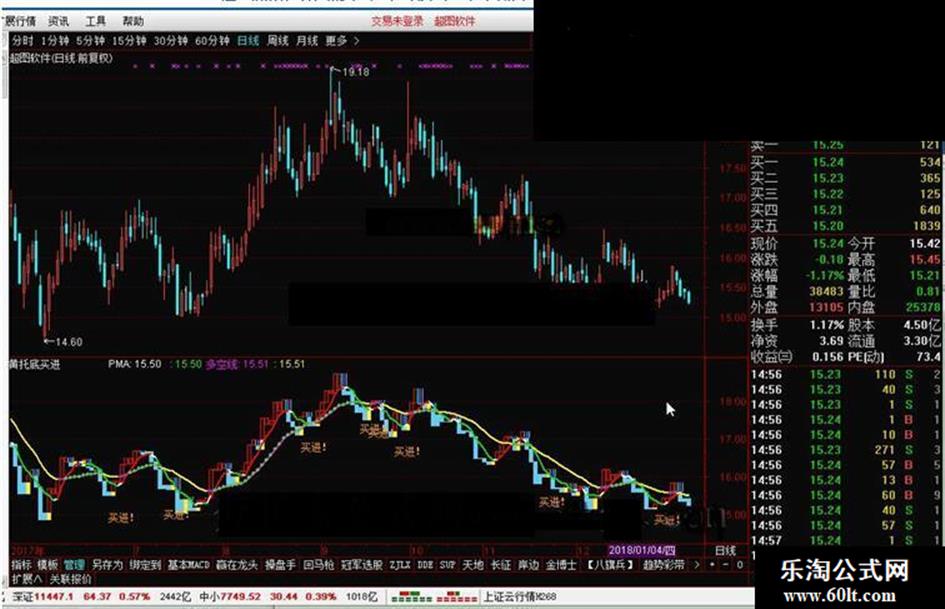Click the 上证云行情 server status
Screen dimensions: 945x609
[520, 597]
